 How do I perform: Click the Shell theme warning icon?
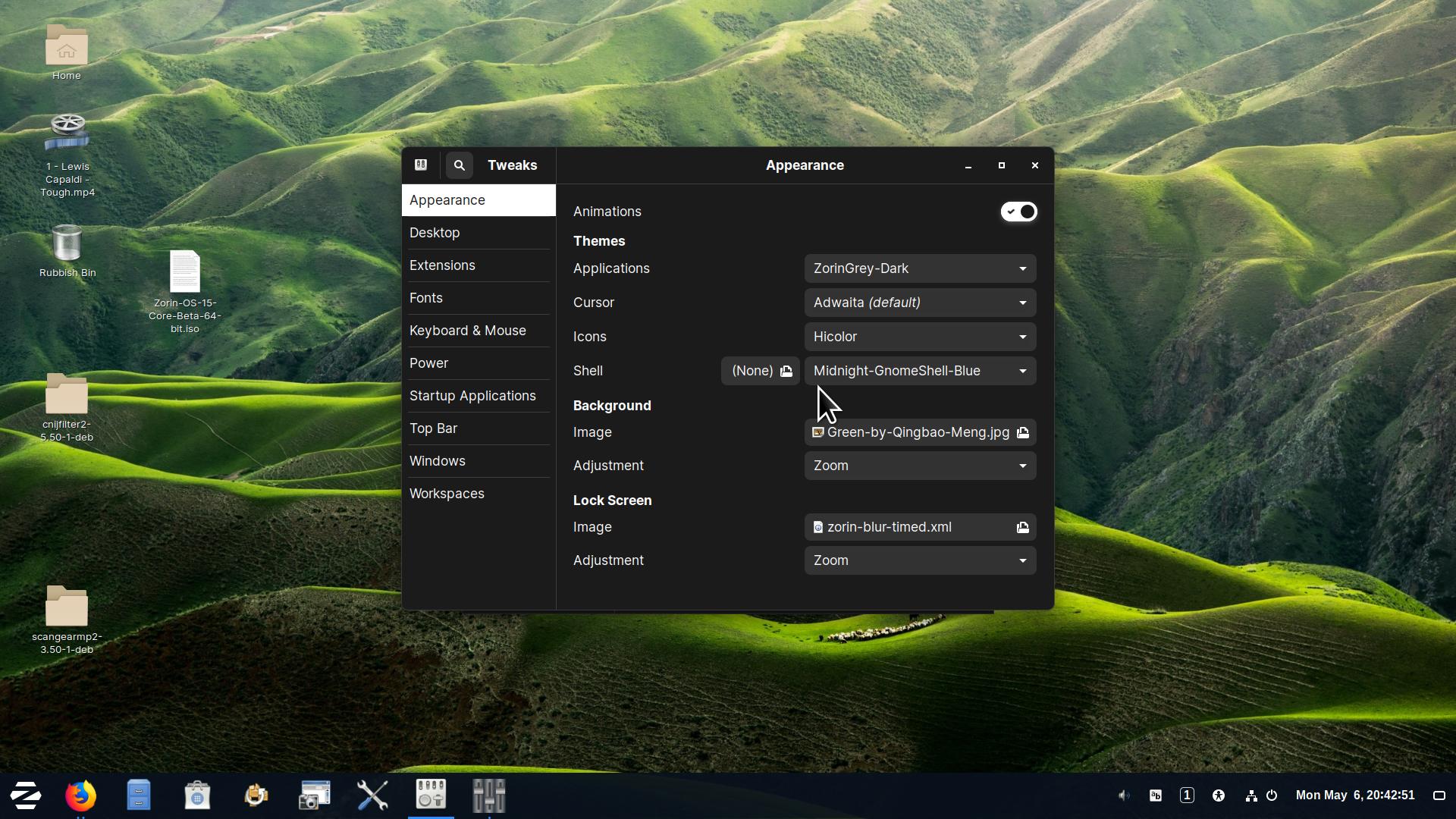(788, 371)
